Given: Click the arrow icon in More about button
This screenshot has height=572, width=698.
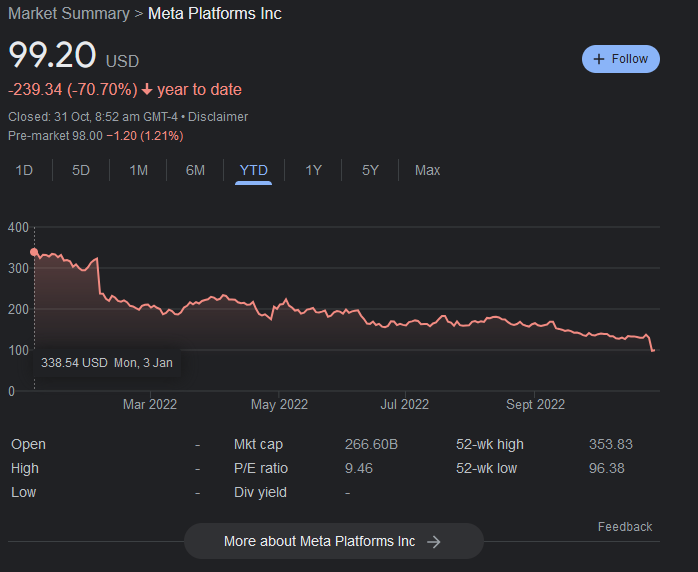Looking at the screenshot, I should [434, 542].
